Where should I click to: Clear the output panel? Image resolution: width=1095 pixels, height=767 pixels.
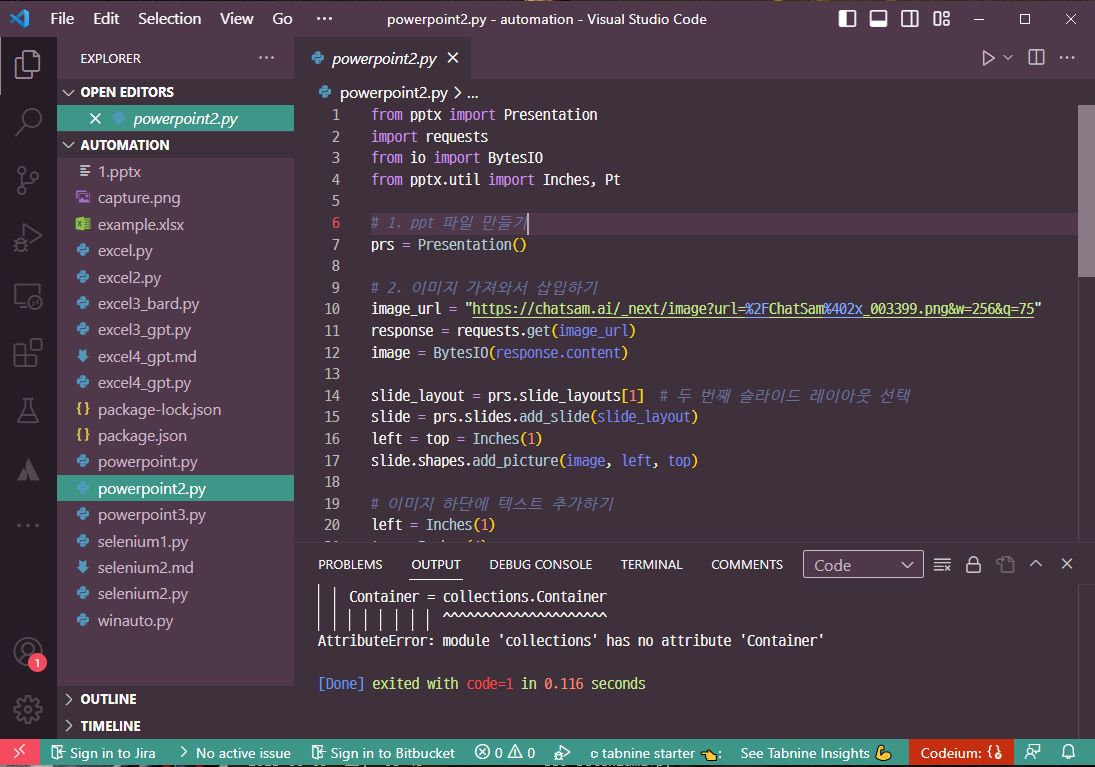click(942, 564)
